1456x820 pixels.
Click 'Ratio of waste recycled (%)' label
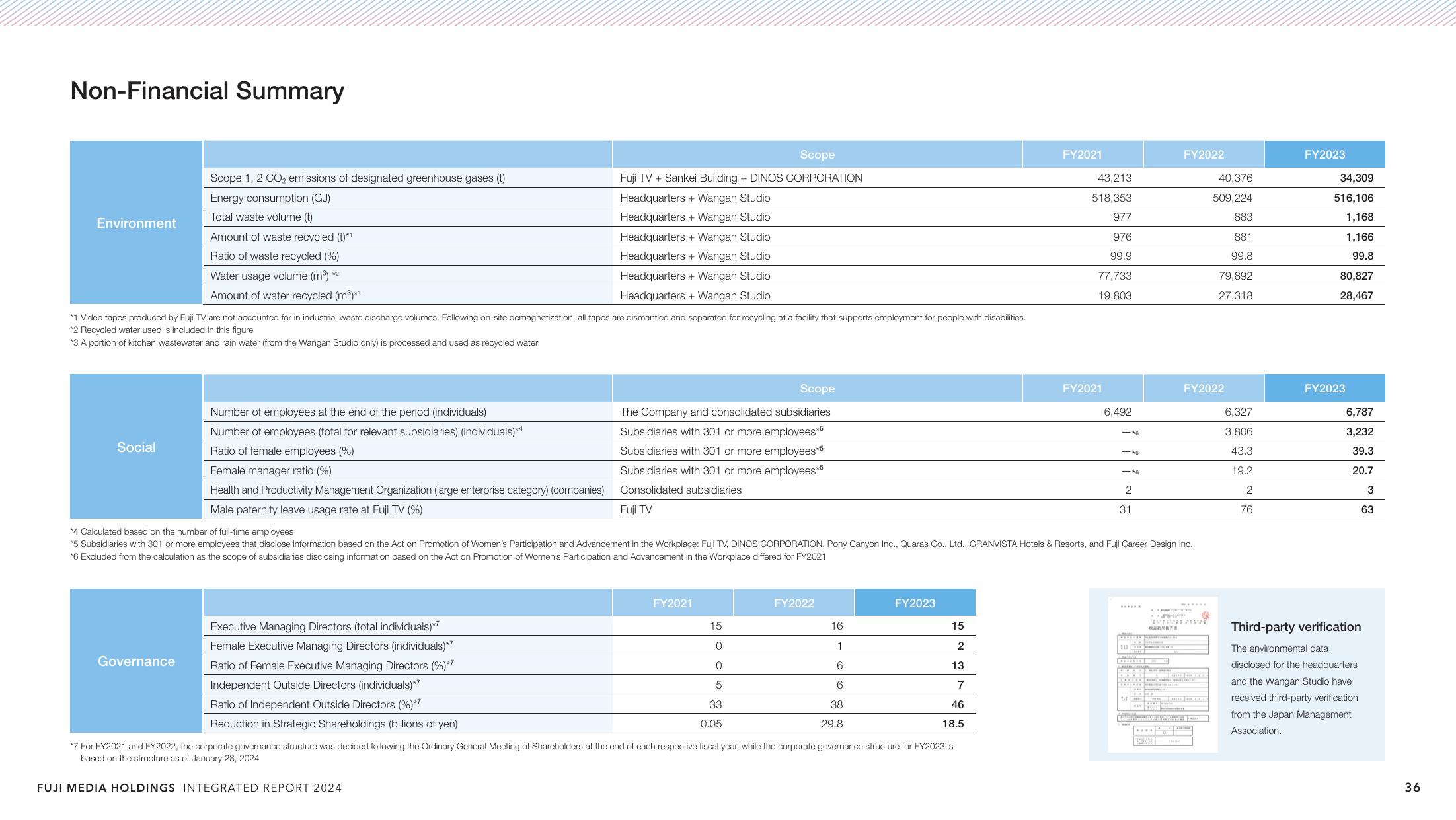coord(274,256)
